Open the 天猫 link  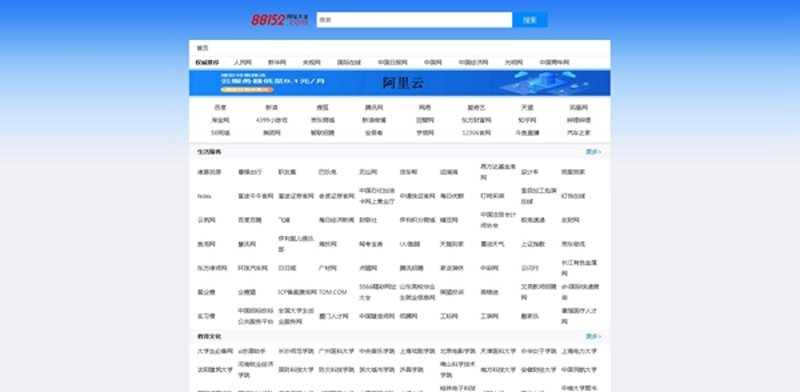click(527, 108)
